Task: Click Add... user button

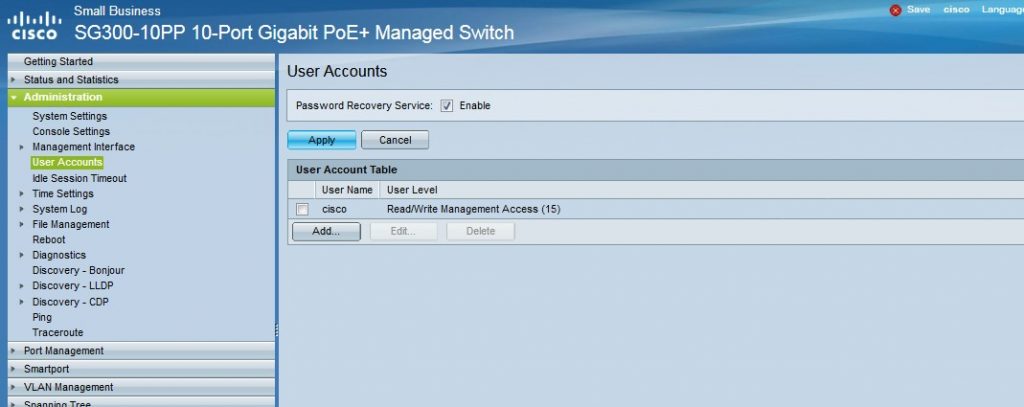Action: (326, 231)
